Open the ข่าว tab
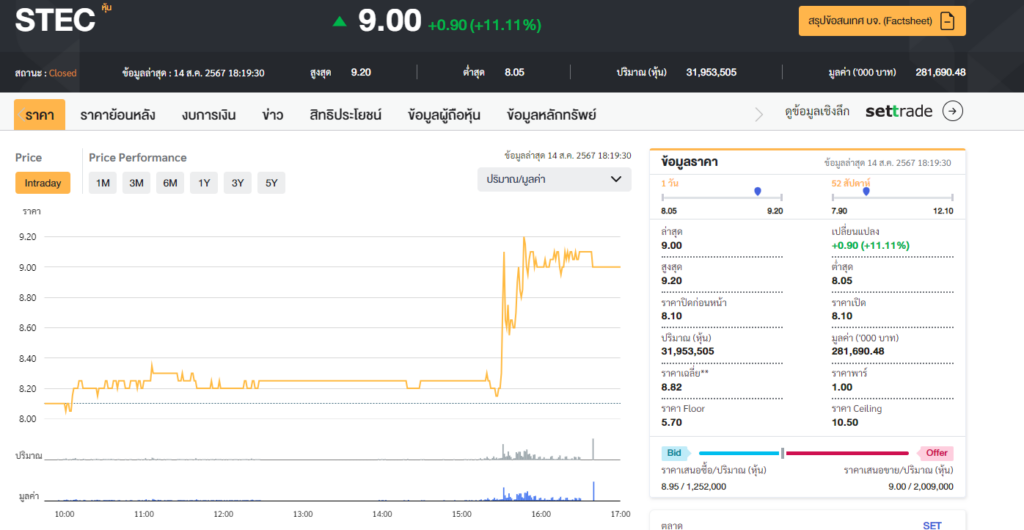Viewport: 1024px width, 530px height. (272, 116)
